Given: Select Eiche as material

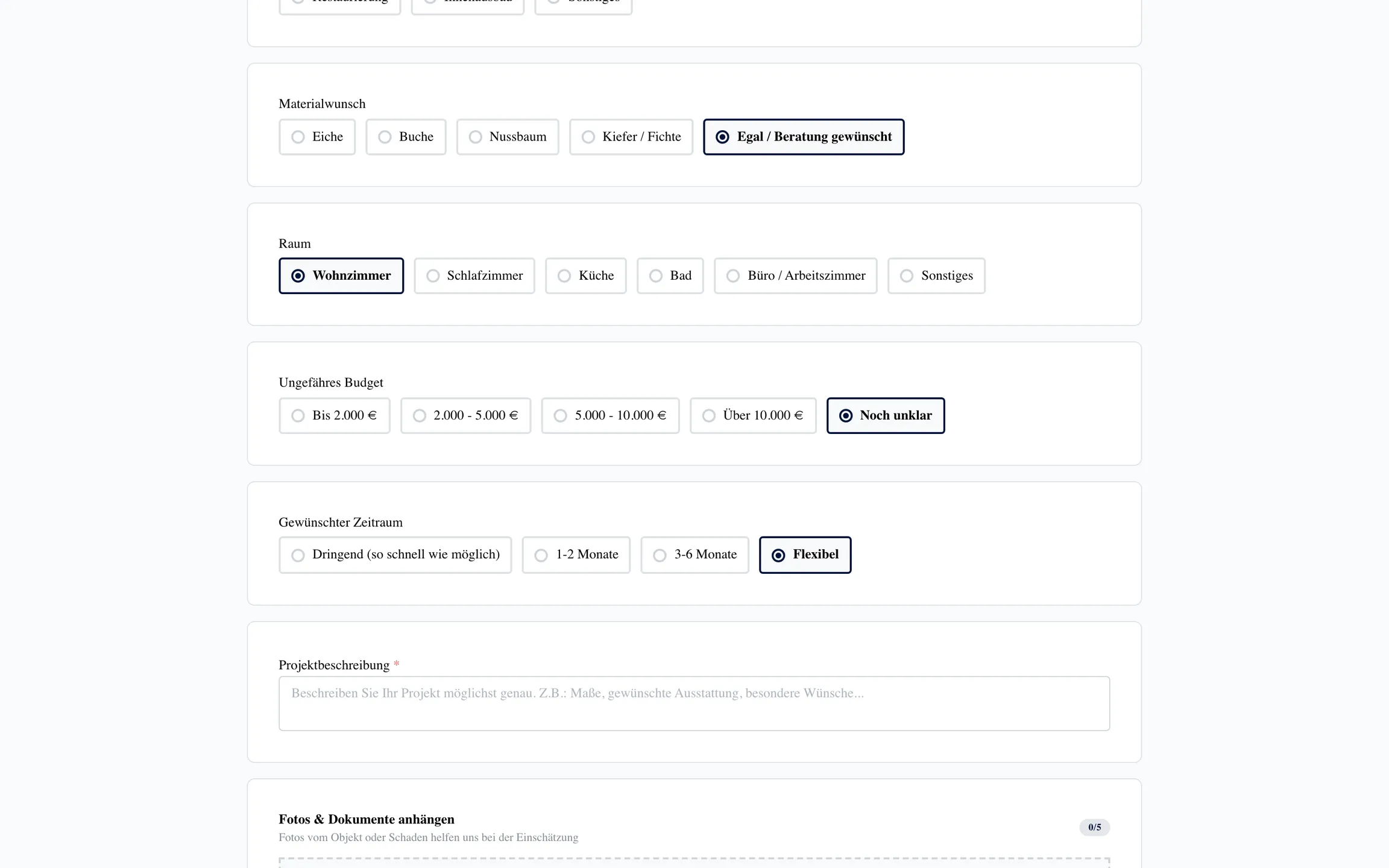Looking at the screenshot, I should tap(317, 137).
